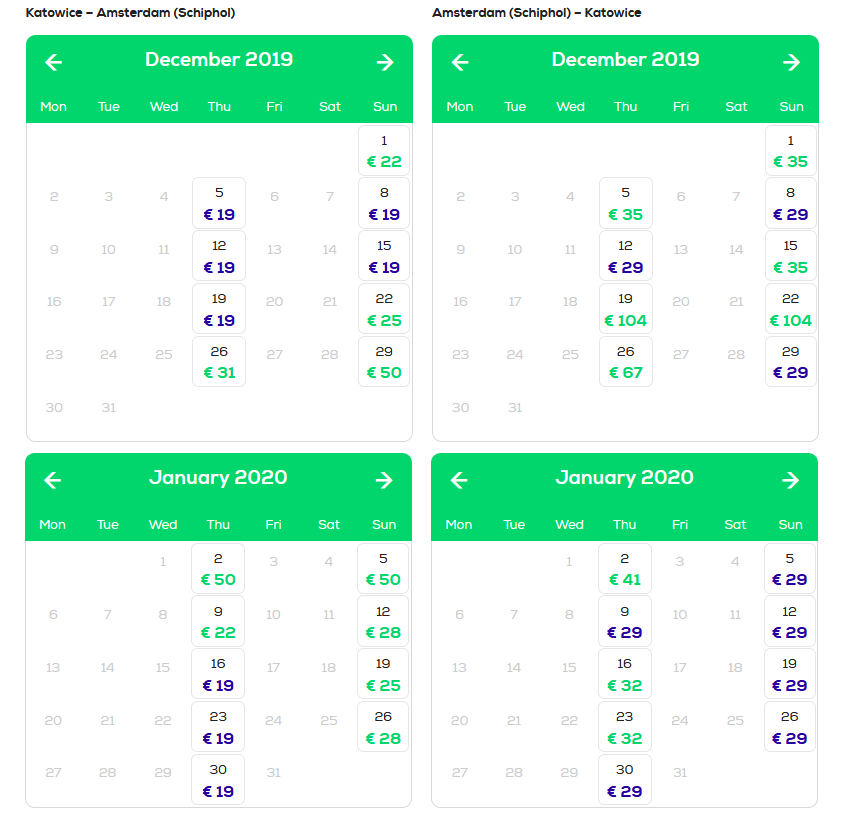Image resolution: width=844 pixels, height=818 pixels.
Task: Choose December 5 outbound flight at €19
Action: coord(219,203)
